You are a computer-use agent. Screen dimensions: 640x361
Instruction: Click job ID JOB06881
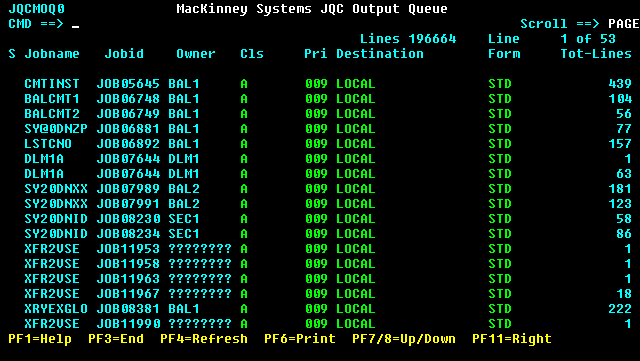point(128,129)
